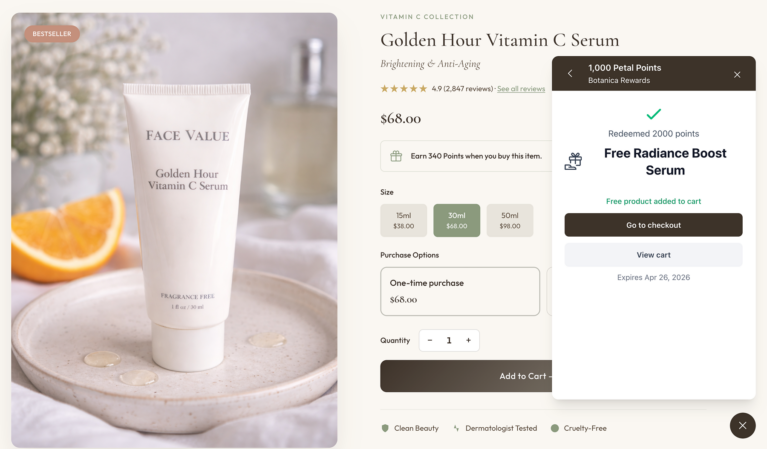Click the Add to Cart button
Screen dimensions: 767x449
pyautogui.click(x=466, y=376)
